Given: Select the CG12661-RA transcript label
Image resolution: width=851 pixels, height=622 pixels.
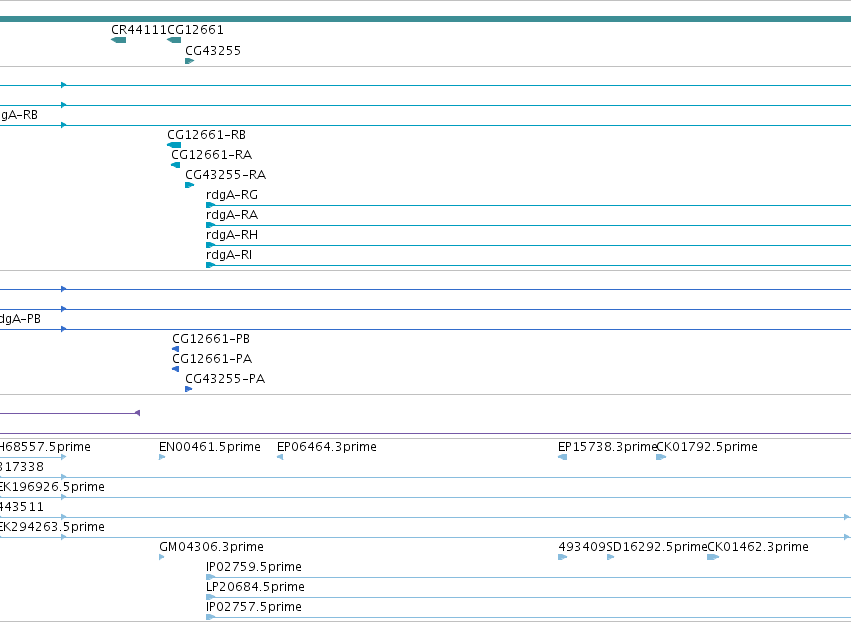Looking at the screenshot, I should pos(212,155).
